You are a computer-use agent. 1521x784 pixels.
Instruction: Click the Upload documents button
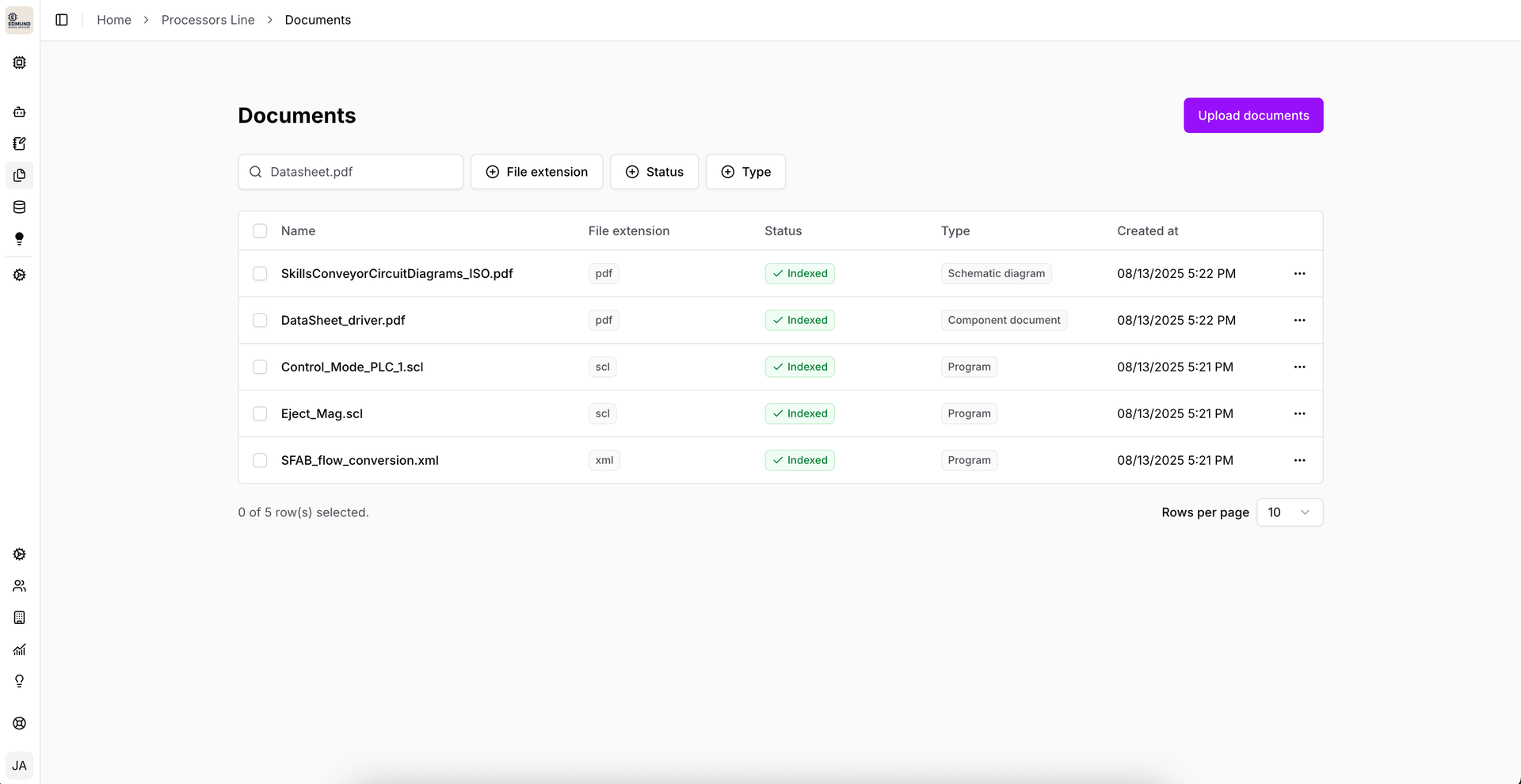(1252, 116)
